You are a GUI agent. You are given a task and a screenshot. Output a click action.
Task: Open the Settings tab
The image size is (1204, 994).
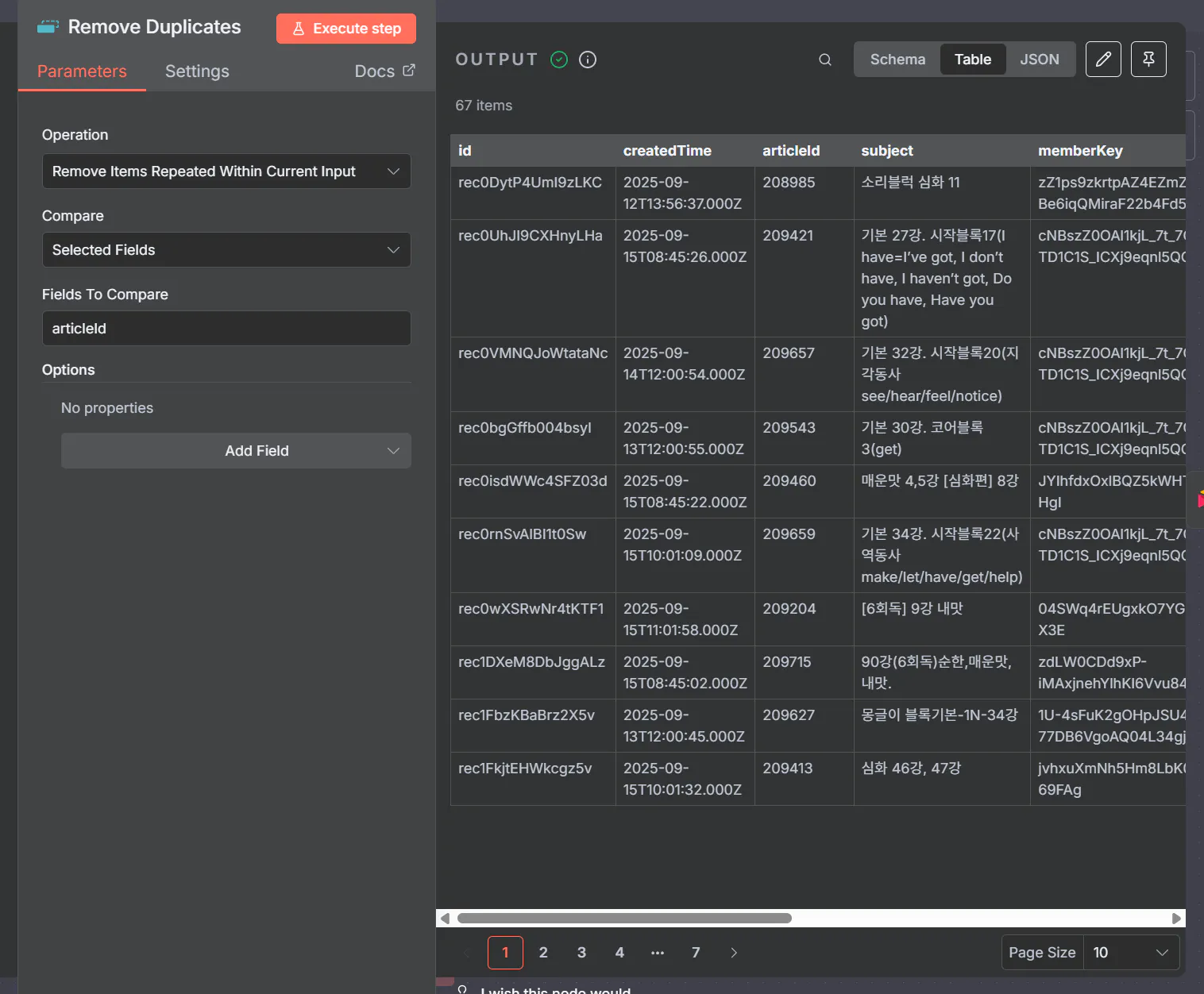click(197, 71)
